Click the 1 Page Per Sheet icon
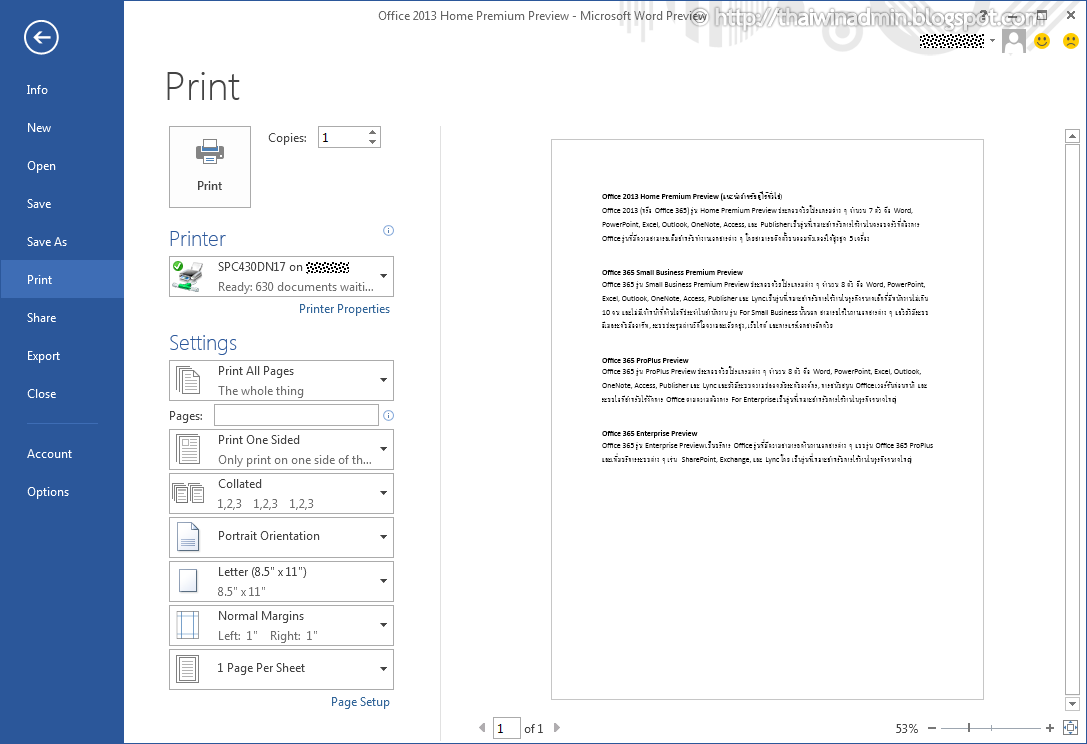Screen dimensions: 1087x744 click(x=188, y=668)
